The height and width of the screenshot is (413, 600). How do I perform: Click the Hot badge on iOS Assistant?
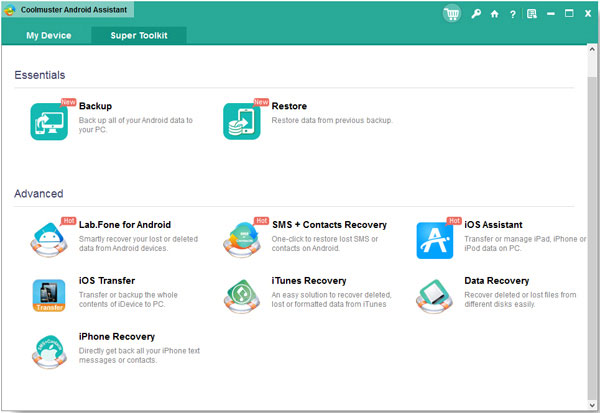(x=454, y=221)
